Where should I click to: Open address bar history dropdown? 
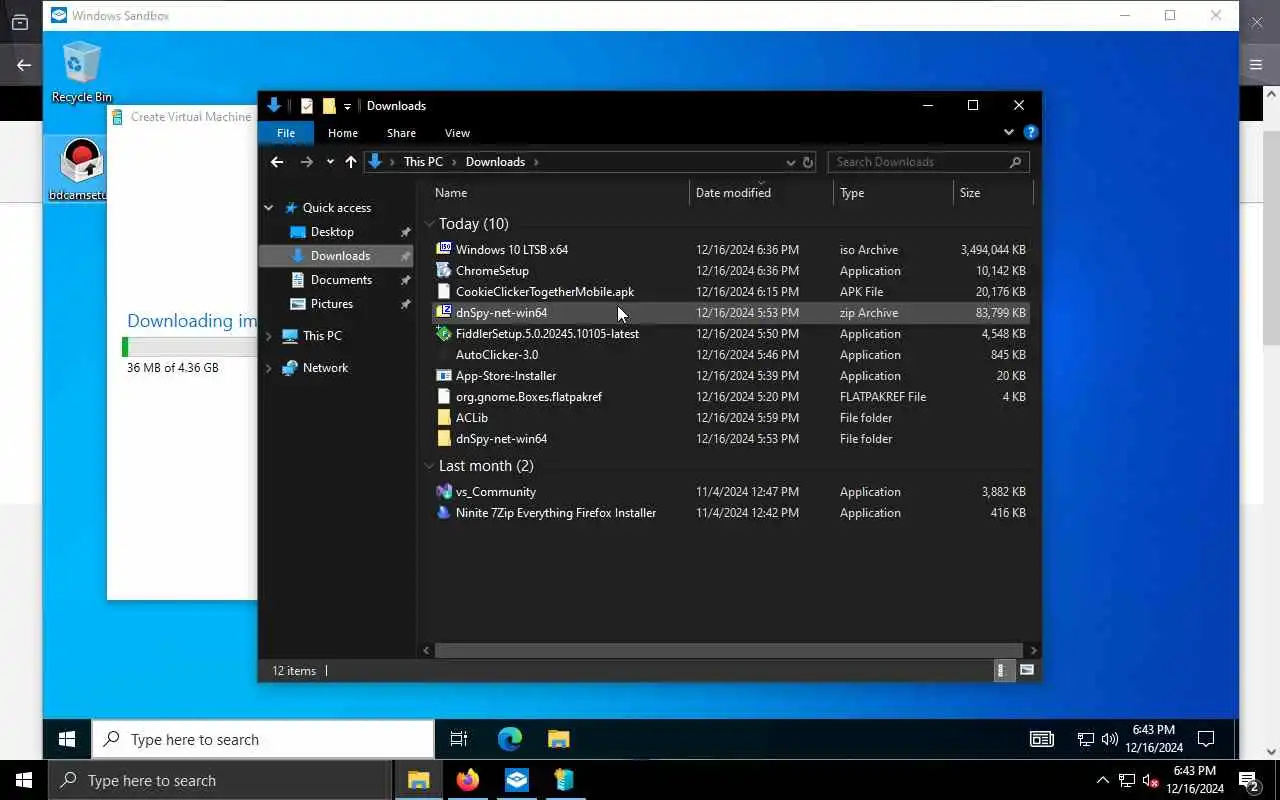[790, 162]
